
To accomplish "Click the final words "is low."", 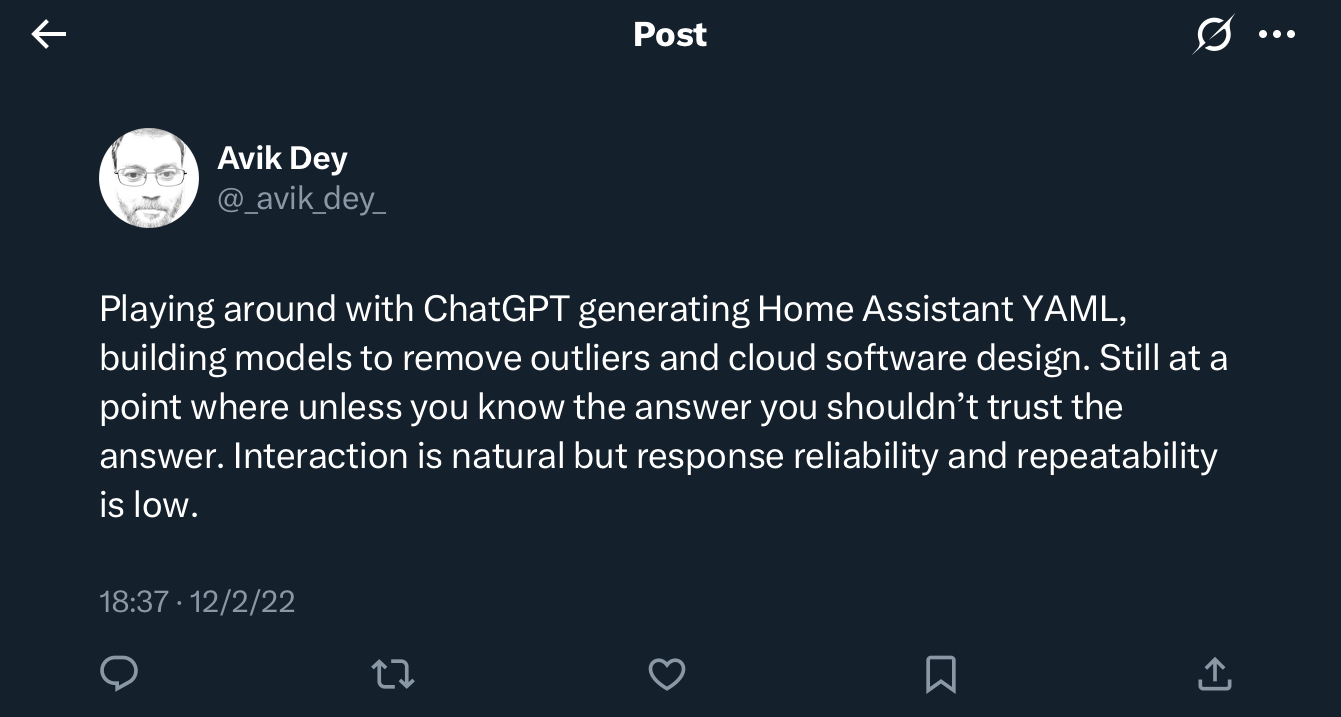I will click(x=144, y=505).
